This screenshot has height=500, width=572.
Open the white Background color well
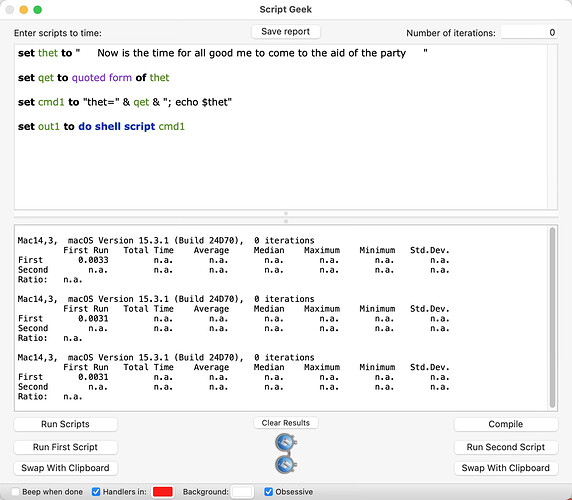coord(242,492)
